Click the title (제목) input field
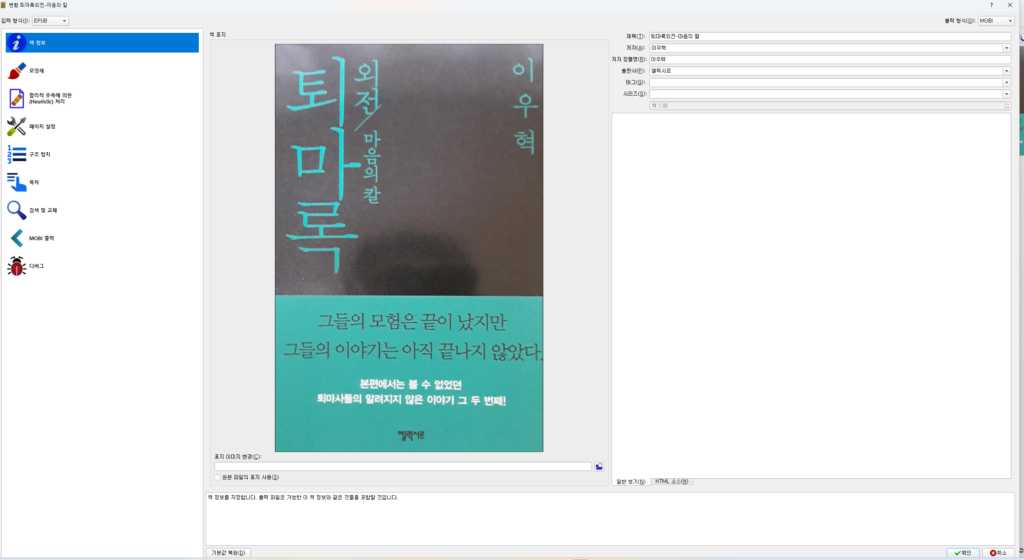The image size is (1024, 560). tap(829, 37)
